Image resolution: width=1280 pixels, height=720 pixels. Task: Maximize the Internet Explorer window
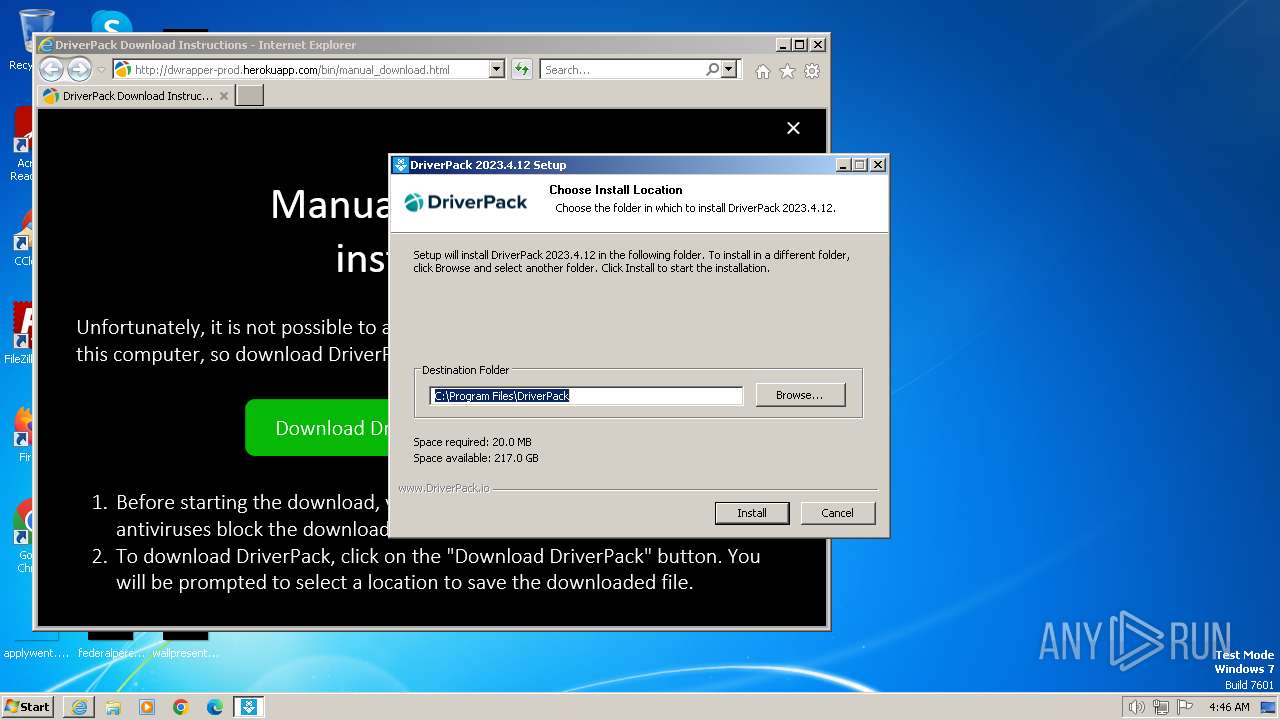799,45
